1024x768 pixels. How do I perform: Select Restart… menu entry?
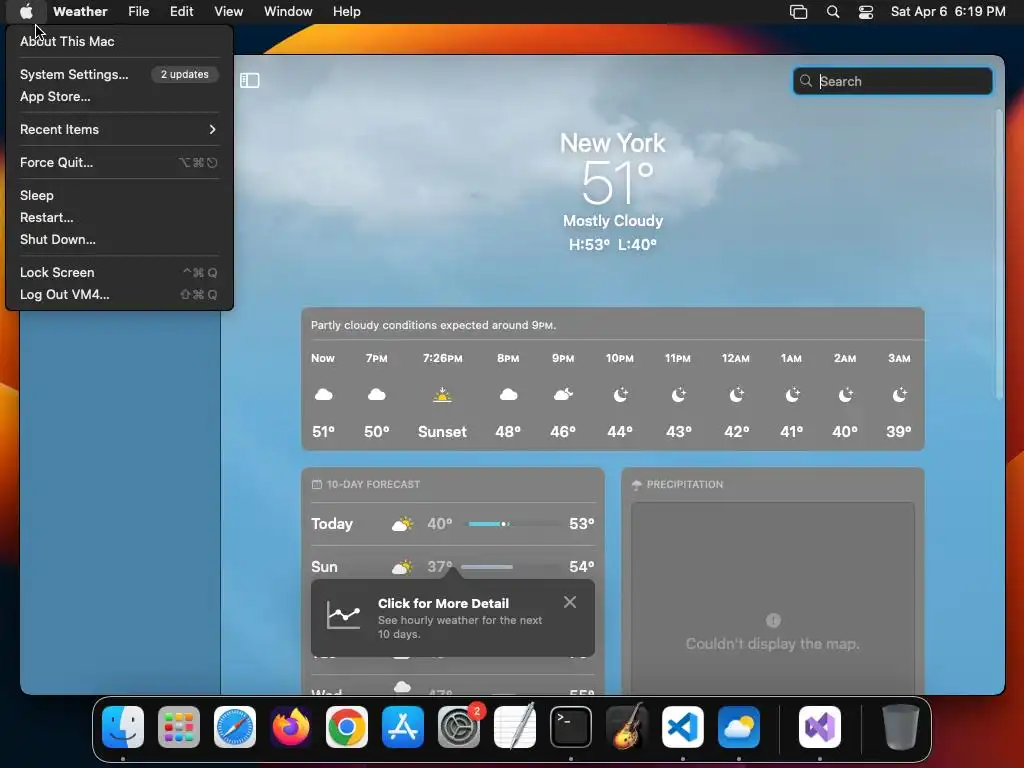(x=120, y=217)
